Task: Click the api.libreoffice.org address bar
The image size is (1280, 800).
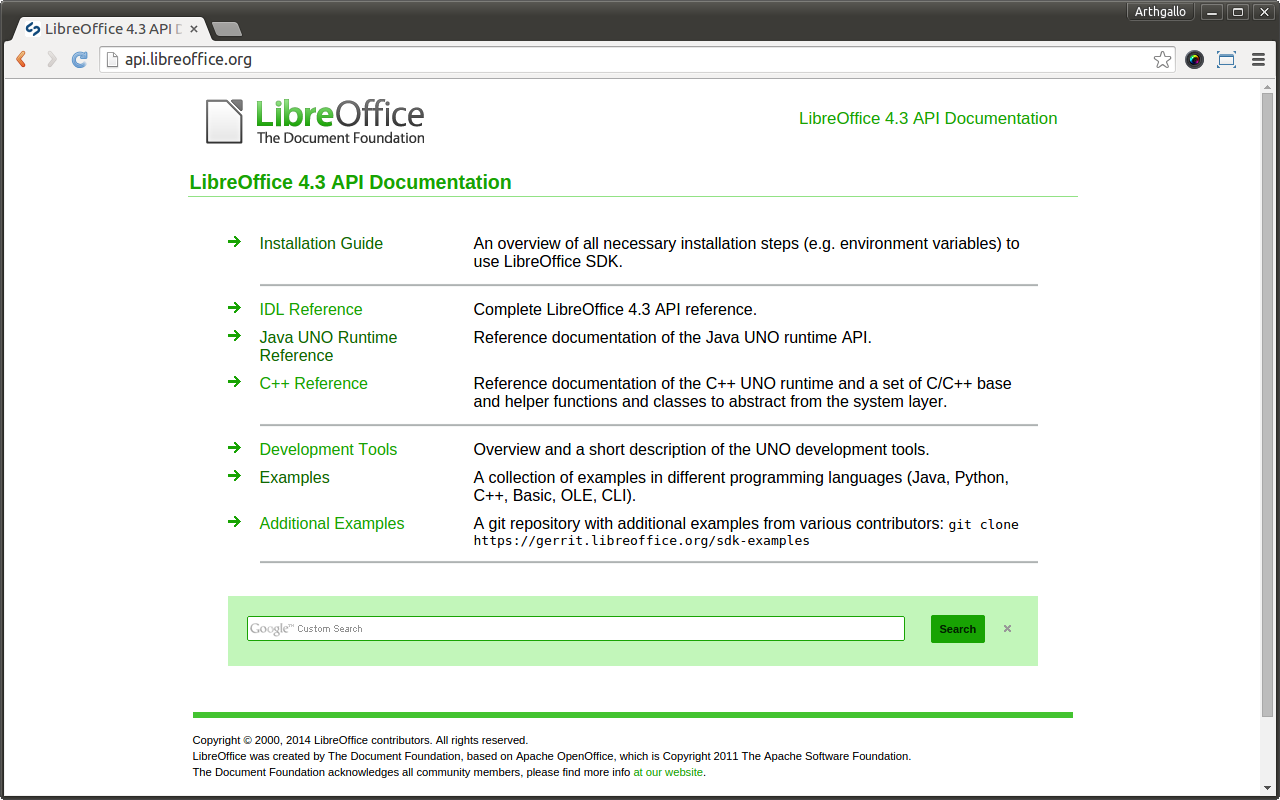Action: click(635, 60)
